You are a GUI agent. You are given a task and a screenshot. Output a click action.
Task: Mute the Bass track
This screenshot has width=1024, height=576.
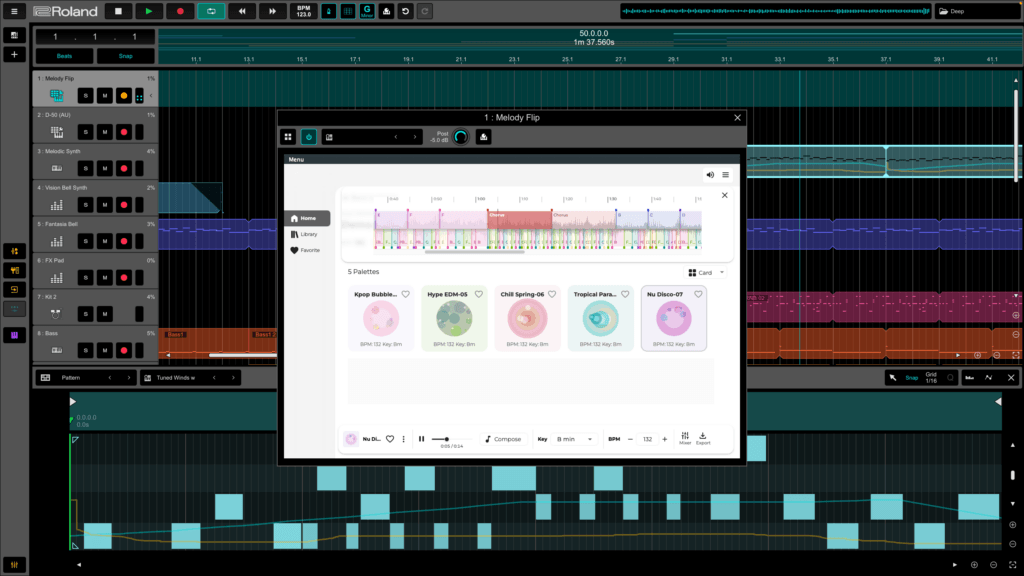click(x=104, y=350)
